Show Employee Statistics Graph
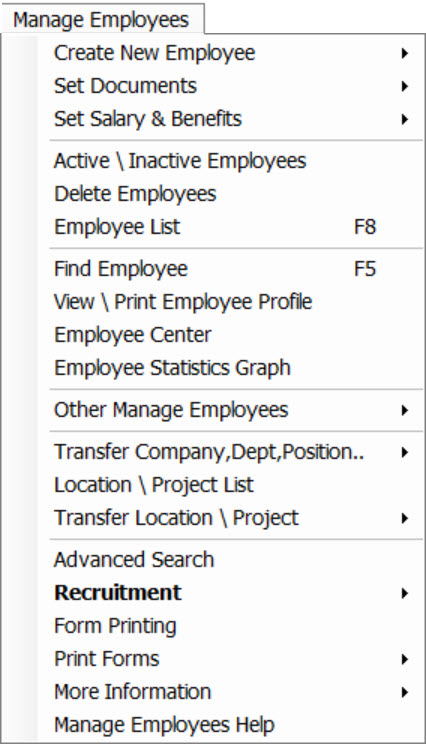This screenshot has height=744, width=426. (231, 368)
